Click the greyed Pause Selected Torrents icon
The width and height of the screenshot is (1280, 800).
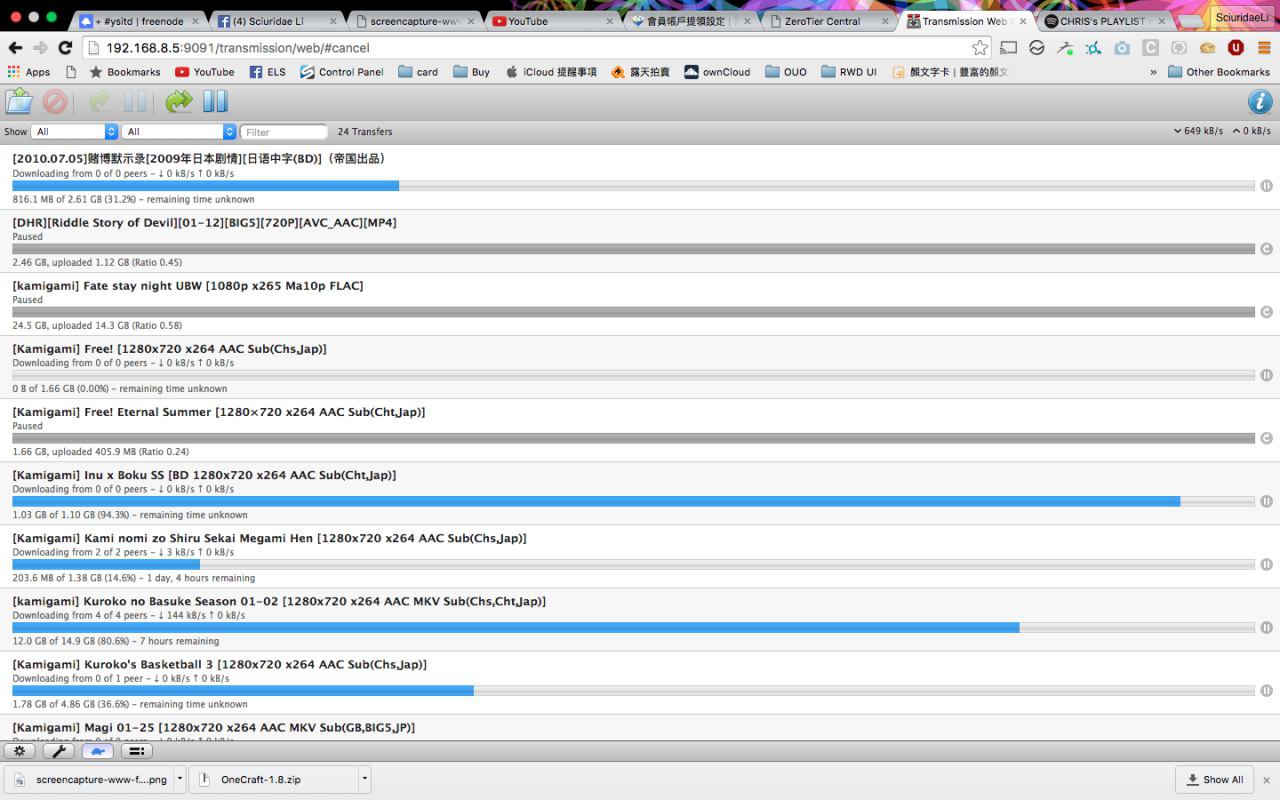point(134,101)
